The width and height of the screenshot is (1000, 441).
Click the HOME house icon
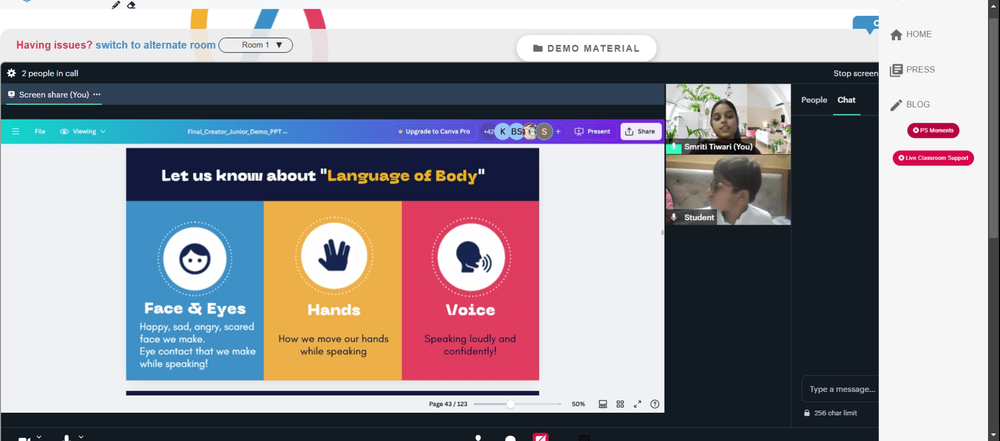pos(896,34)
